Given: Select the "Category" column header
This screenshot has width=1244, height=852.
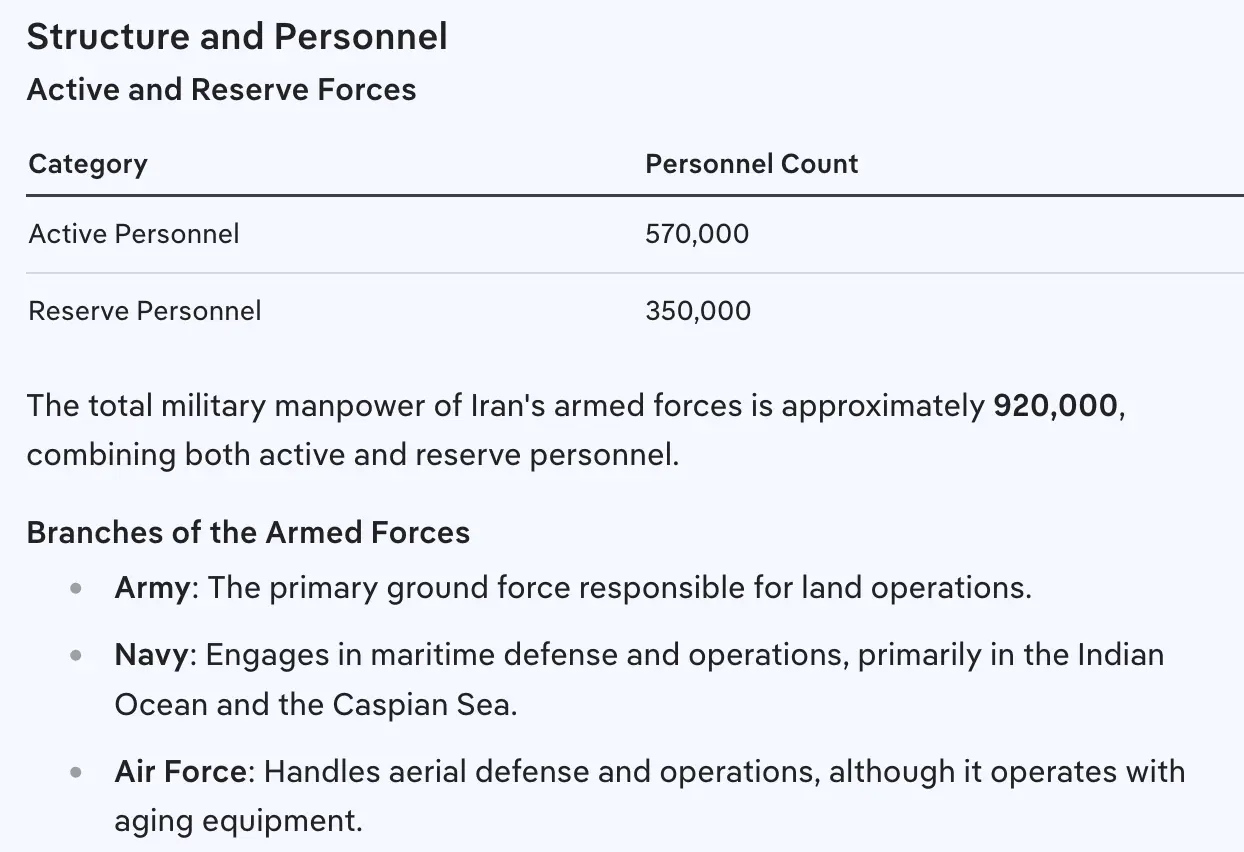Looking at the screenshot, I should point(88,164).
